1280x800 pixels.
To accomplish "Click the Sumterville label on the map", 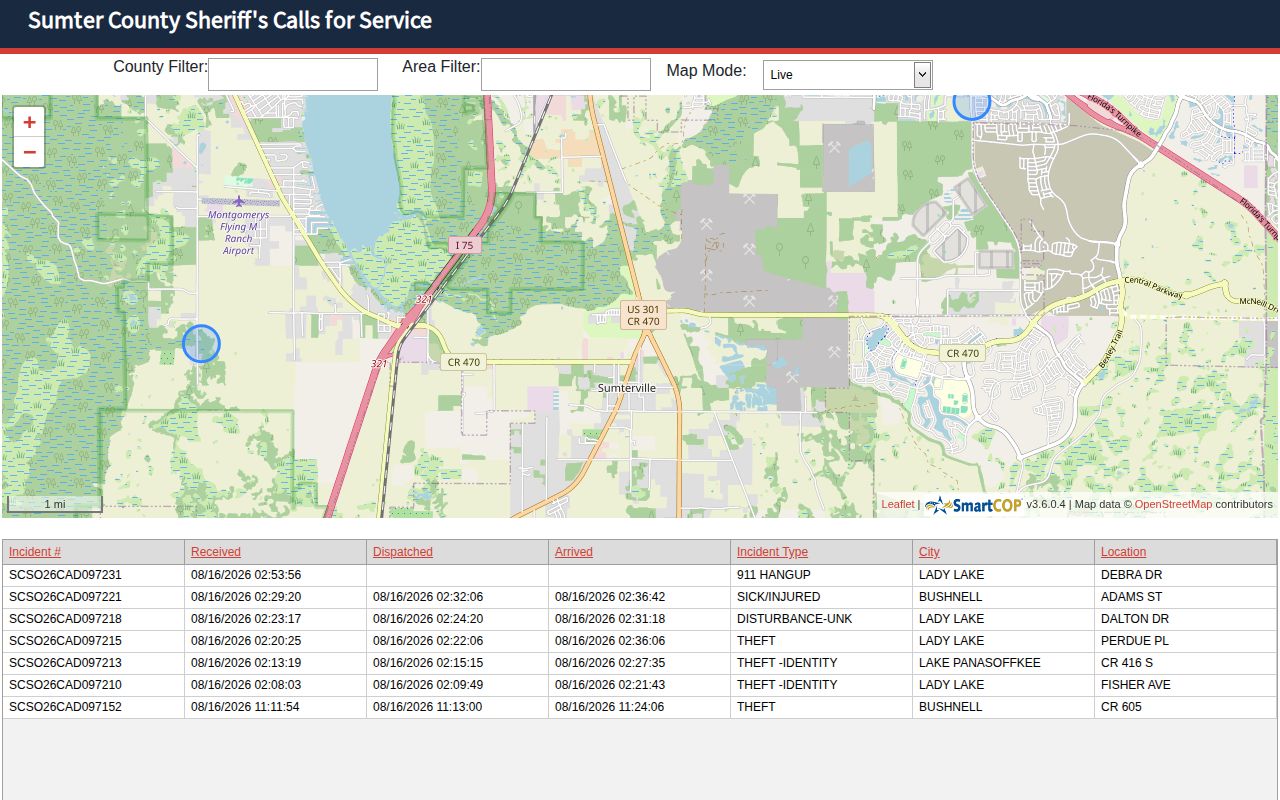I will [x=627, y=388].
